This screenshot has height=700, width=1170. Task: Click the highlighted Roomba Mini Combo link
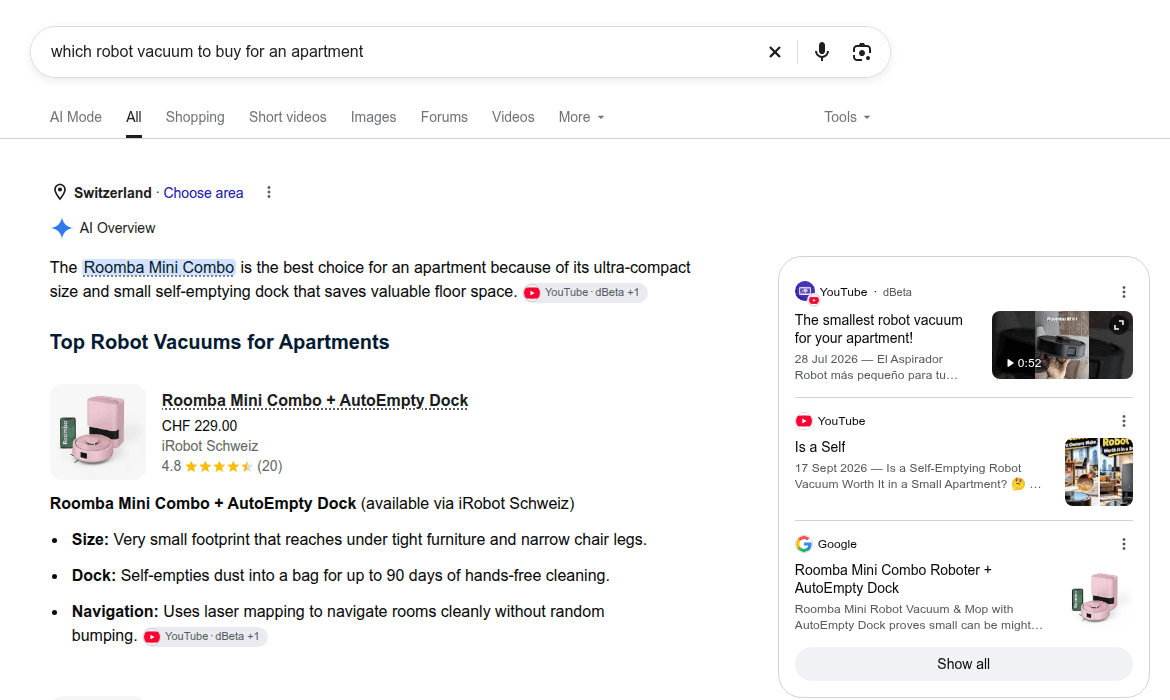click(159, 267)
